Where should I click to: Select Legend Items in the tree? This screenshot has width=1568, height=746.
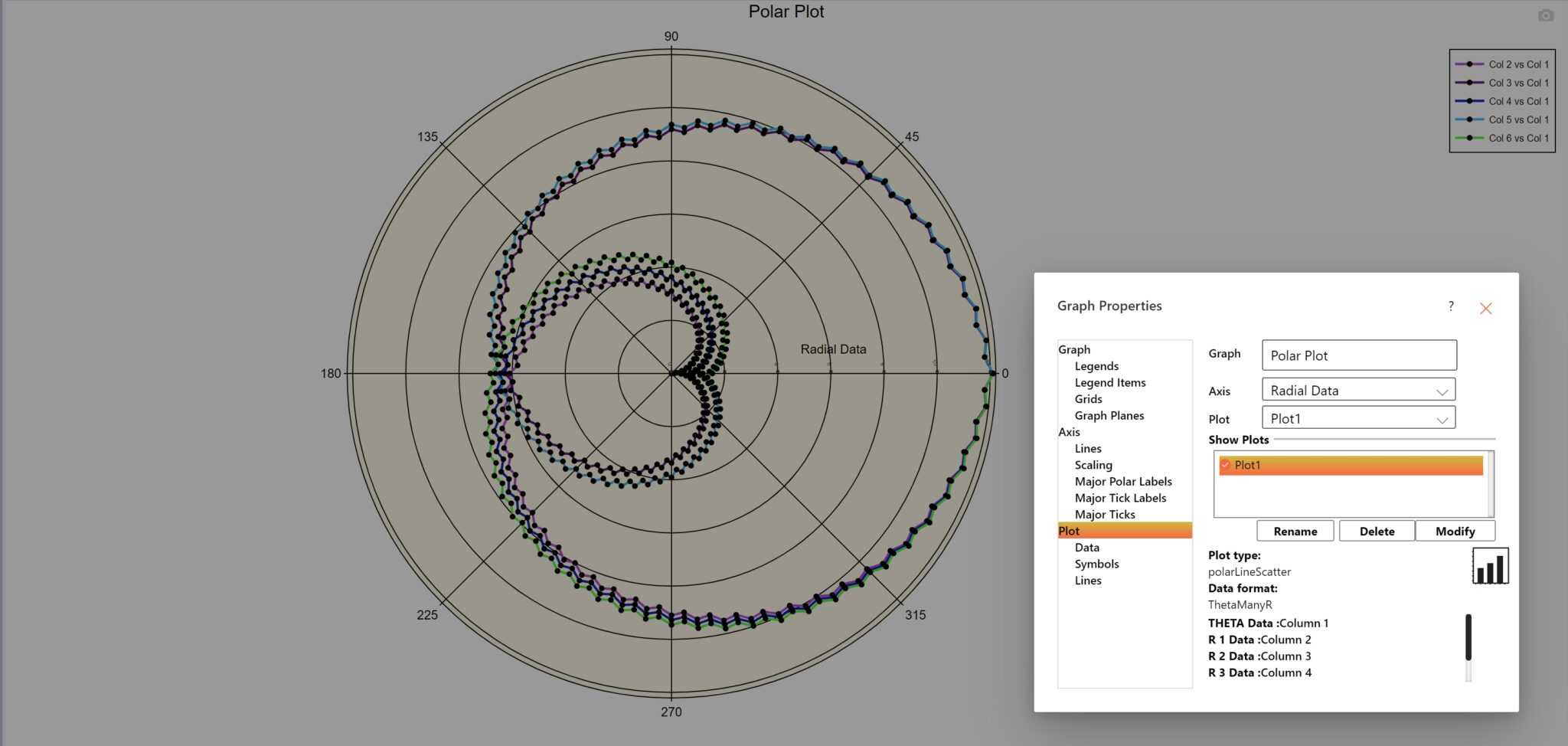[1110, 383]
